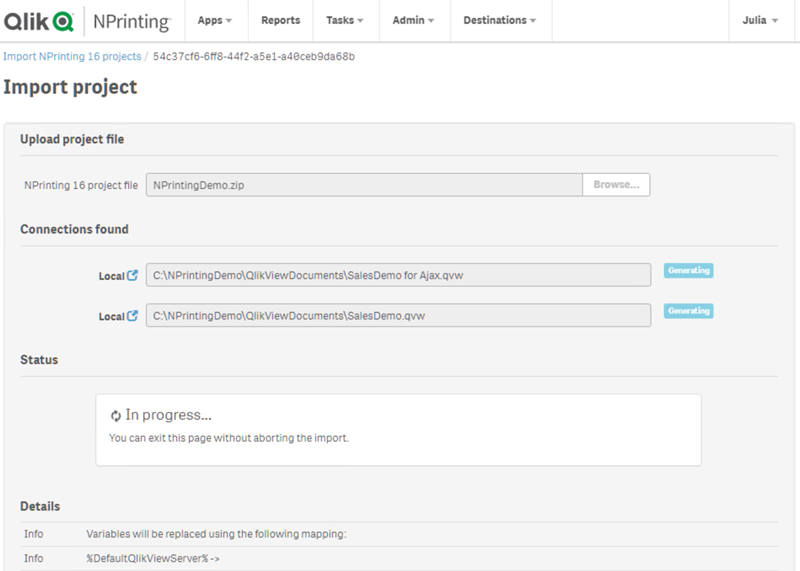The height and width of the screenshot is (571, 800).
Task: Click the In progress spinner icon
Action: tap(115, 415)
